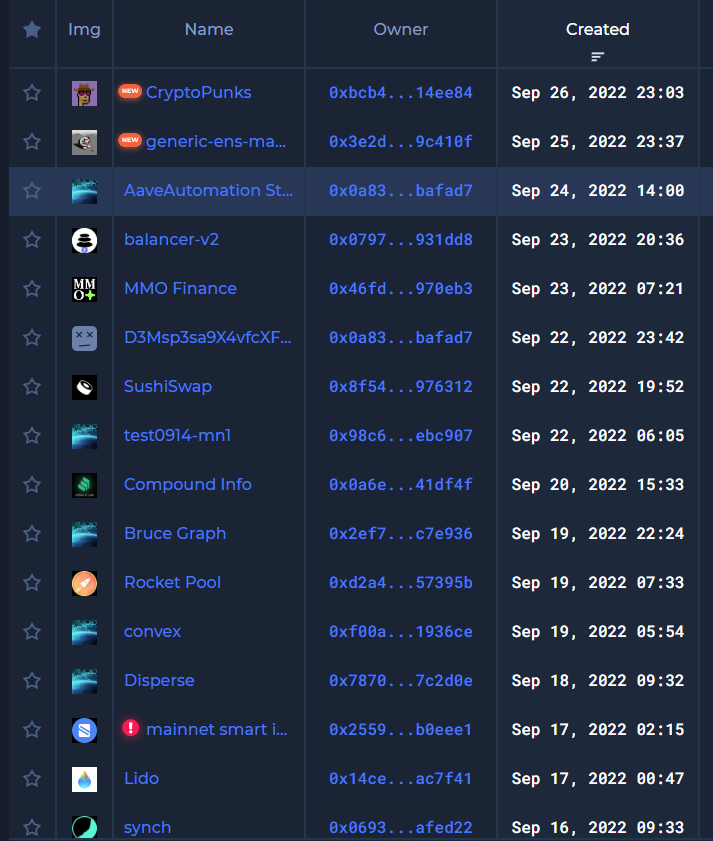Open the CryptoPunks subgraph link
Image resolution: width=713 pixels, height=841 pixels.
point(199,93)
